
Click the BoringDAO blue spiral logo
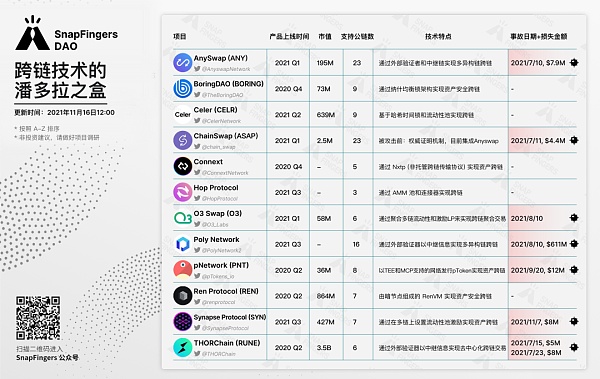(x=183, y=88)
